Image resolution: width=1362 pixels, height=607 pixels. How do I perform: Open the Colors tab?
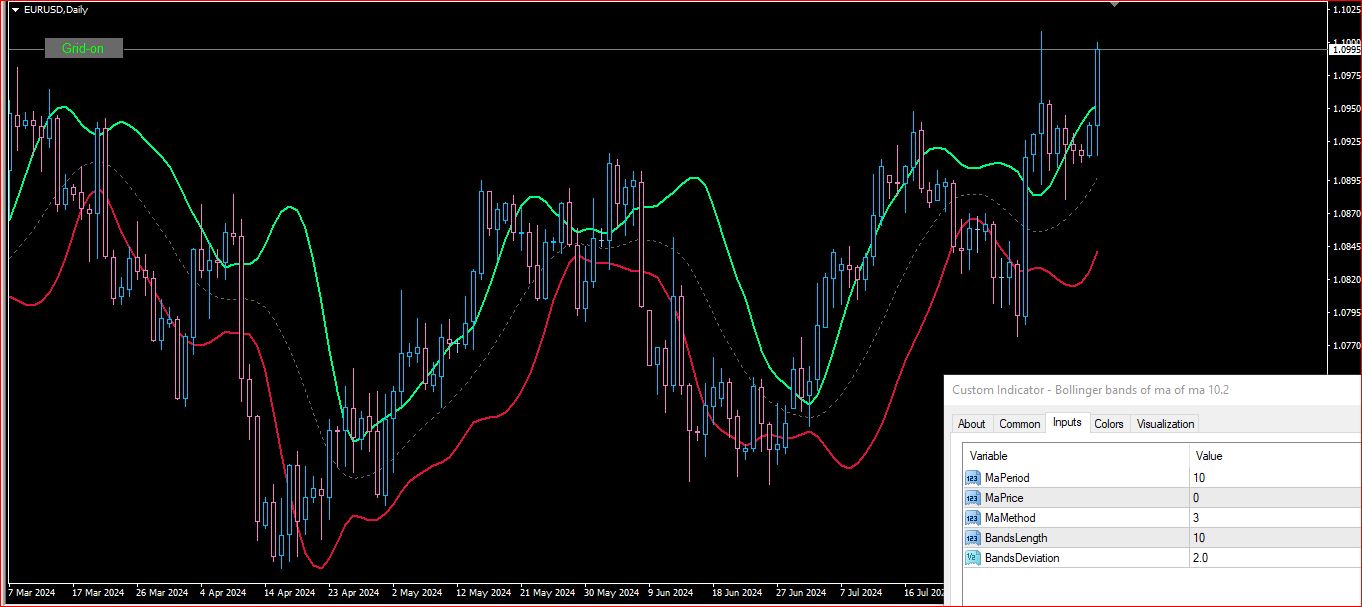click(1109, 424)
